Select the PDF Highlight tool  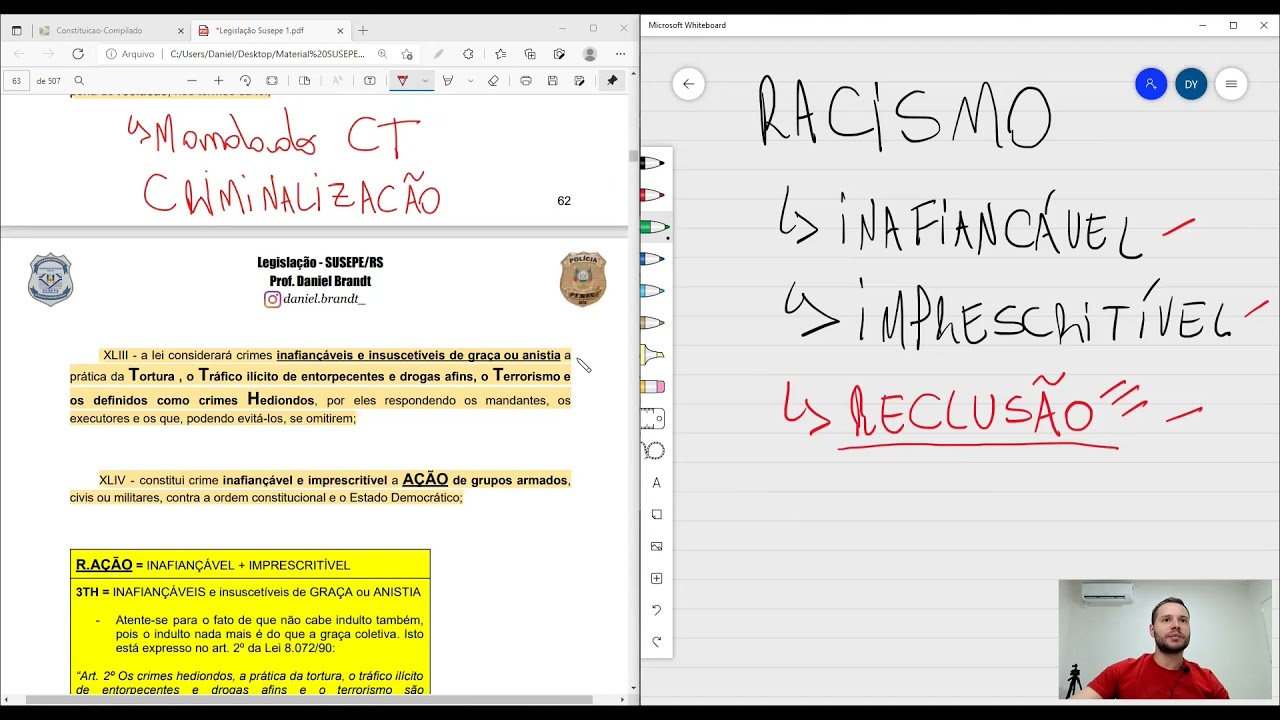tap(448, 81)
